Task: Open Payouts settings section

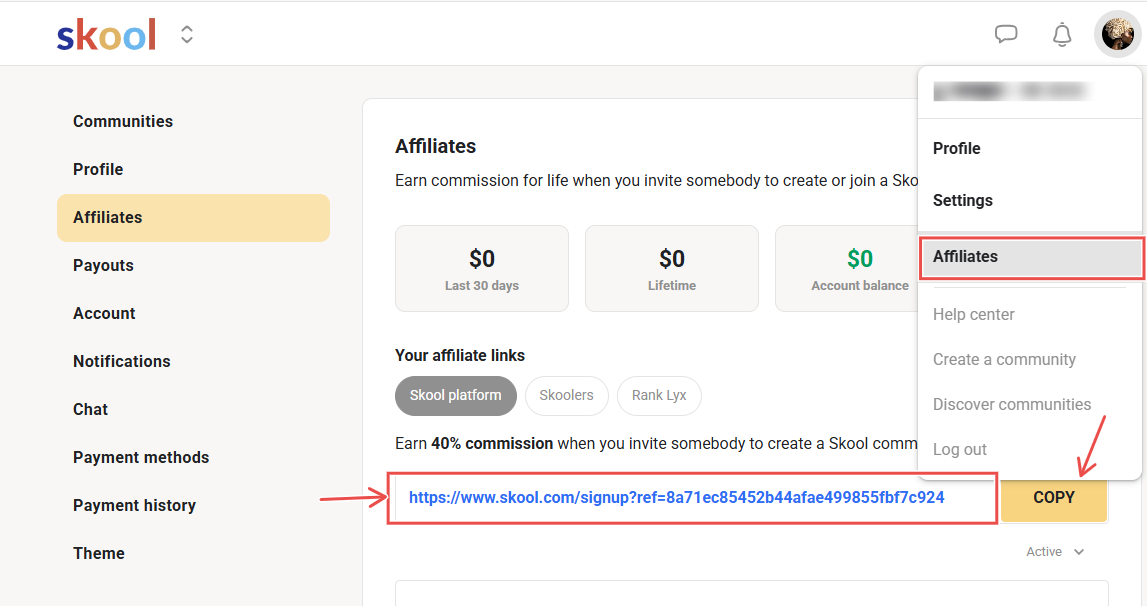Action: tap(103, 266)
